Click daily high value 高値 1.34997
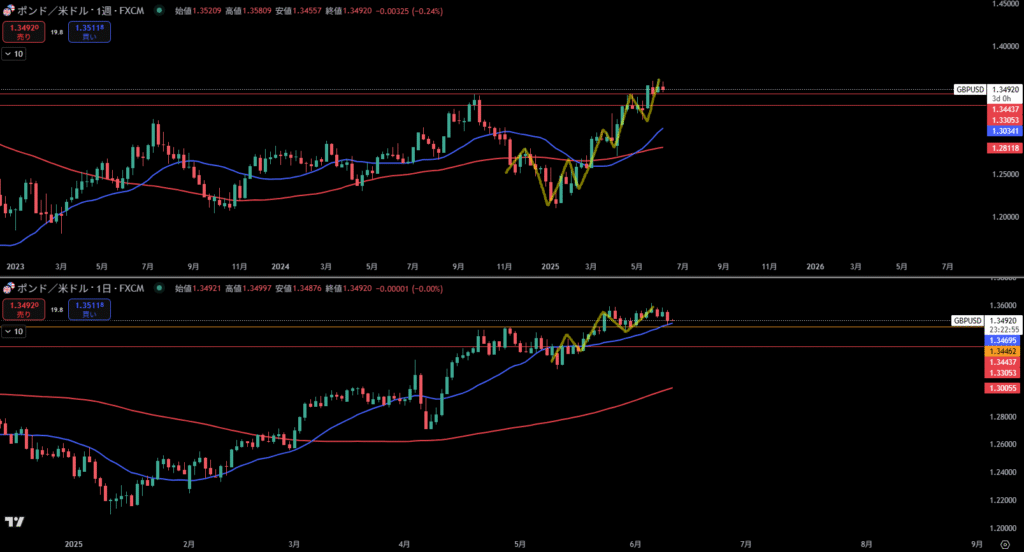This screenshot has width=1024, height=552. [249, 288]
